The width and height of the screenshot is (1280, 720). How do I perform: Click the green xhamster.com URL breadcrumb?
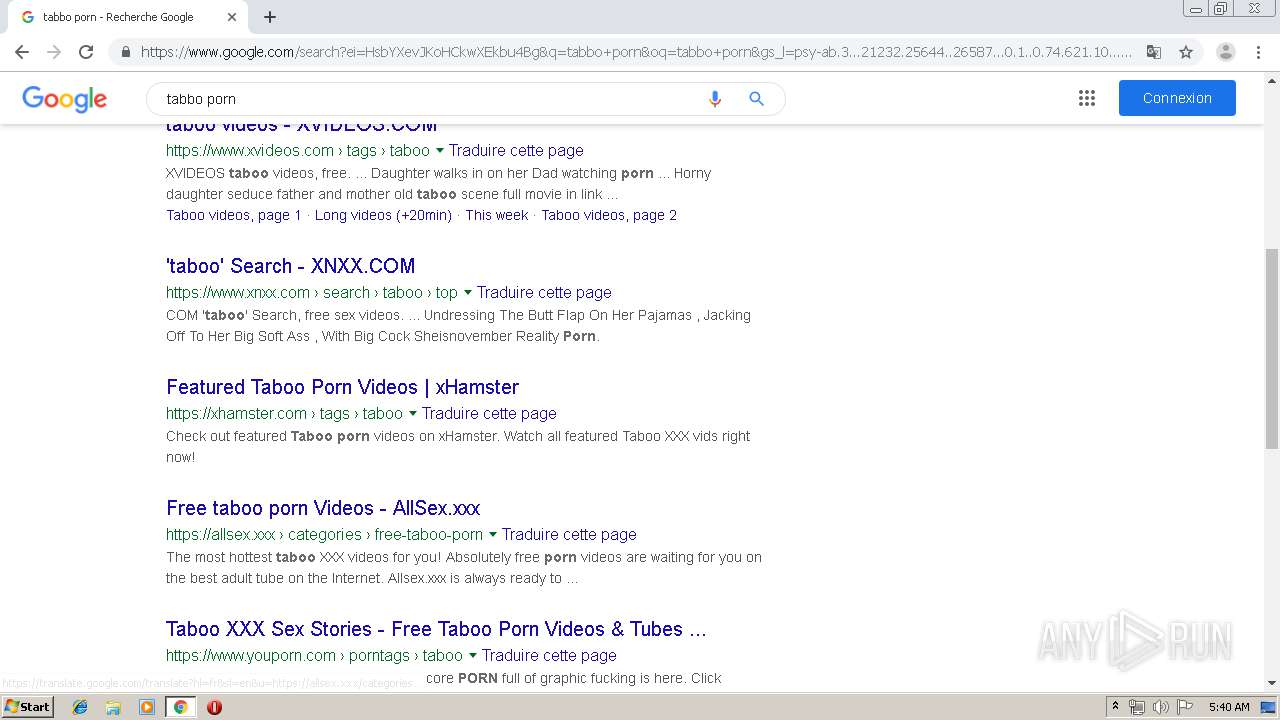pyautogui.click(x=284, y=414)
